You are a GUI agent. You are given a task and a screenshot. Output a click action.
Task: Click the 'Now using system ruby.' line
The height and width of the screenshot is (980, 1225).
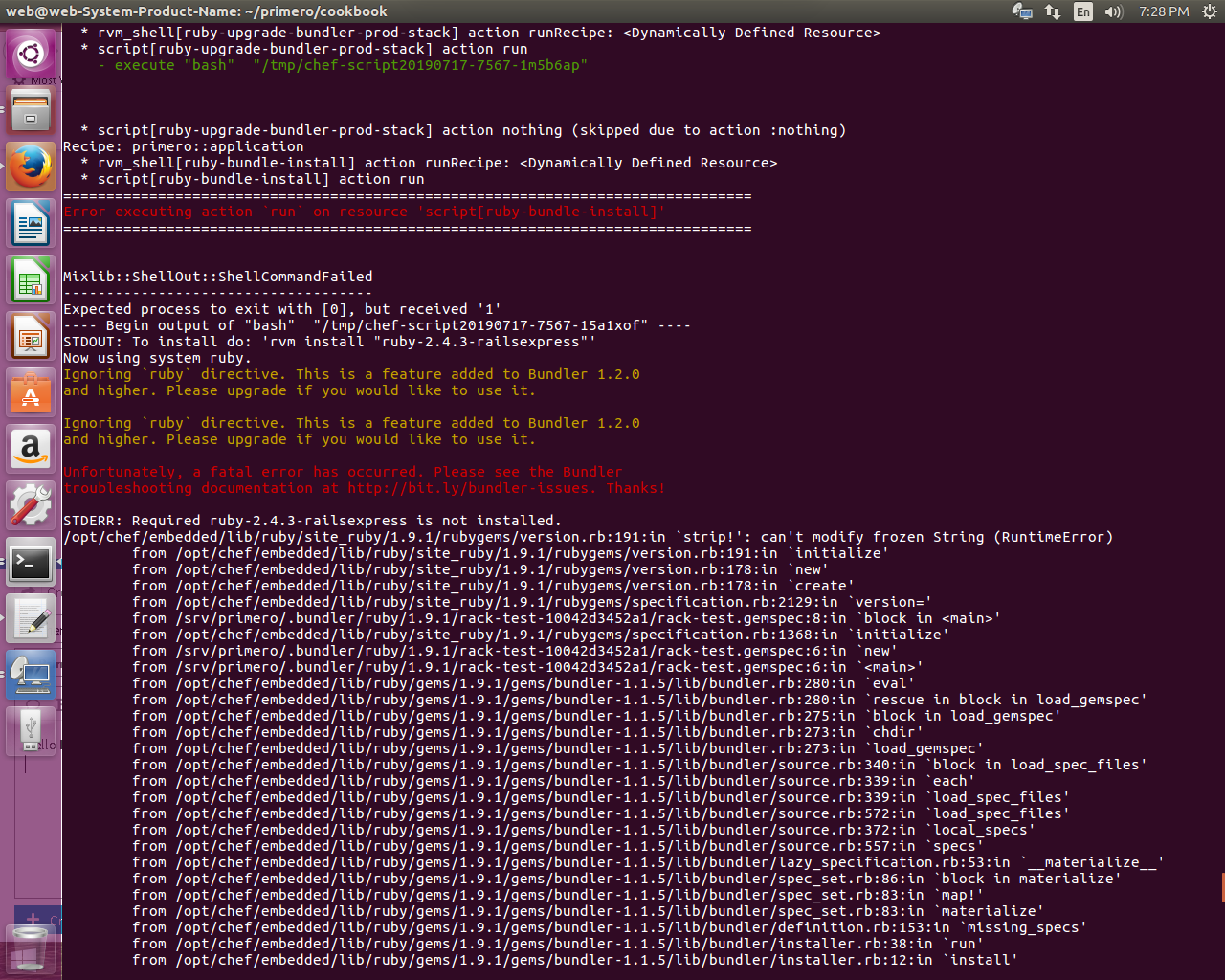tap(158, 358)
